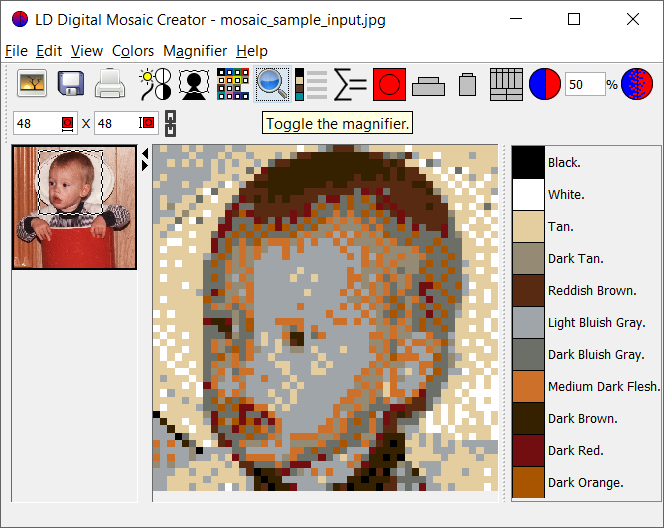
Task: Open brightness and contrast adjustment icon
Action: pyautogui.click(x=155, y=84)
